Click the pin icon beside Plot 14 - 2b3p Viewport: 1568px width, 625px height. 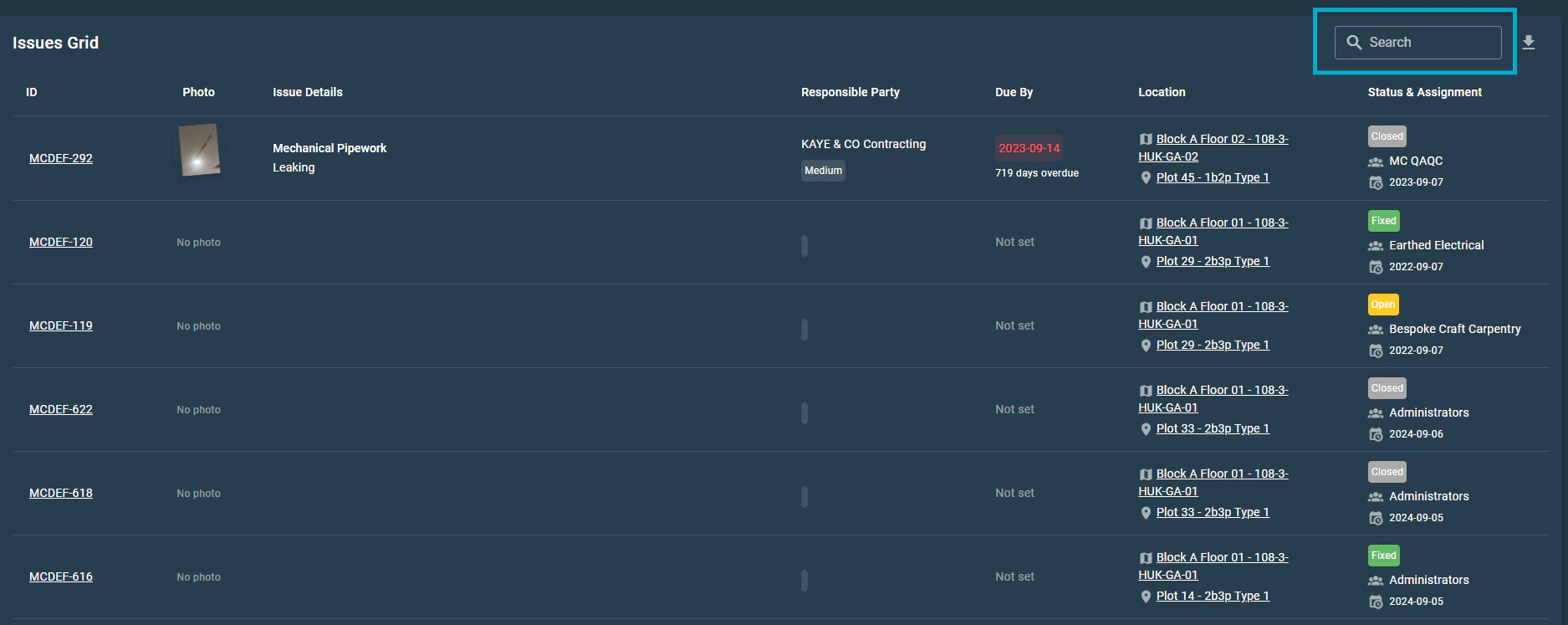coord(1147,597)
